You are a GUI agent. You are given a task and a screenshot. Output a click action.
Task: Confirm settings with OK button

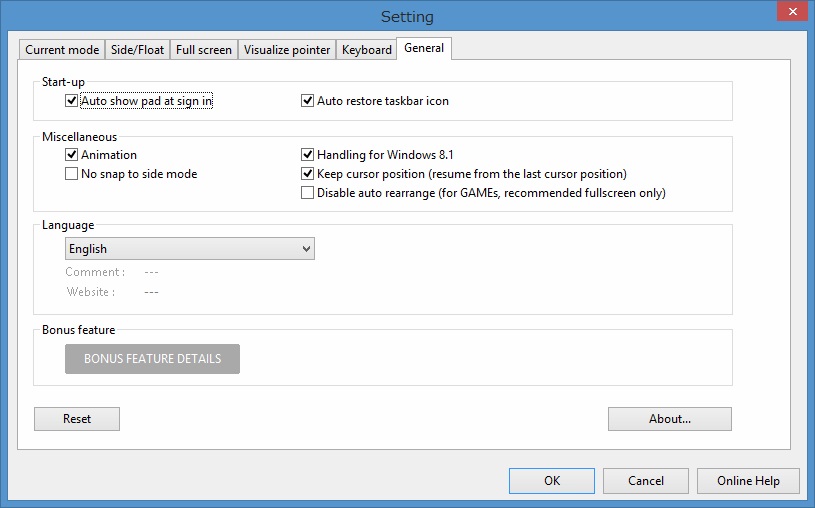[x=551, y=481]
